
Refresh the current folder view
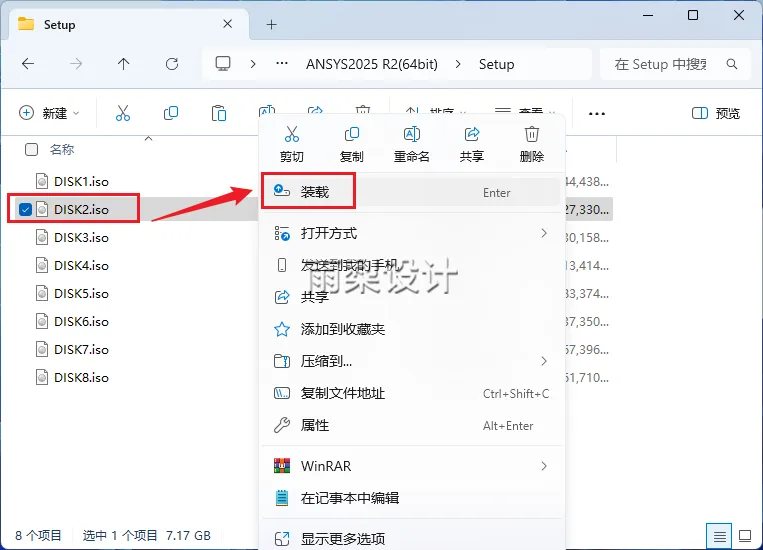(x=172, y=64)
